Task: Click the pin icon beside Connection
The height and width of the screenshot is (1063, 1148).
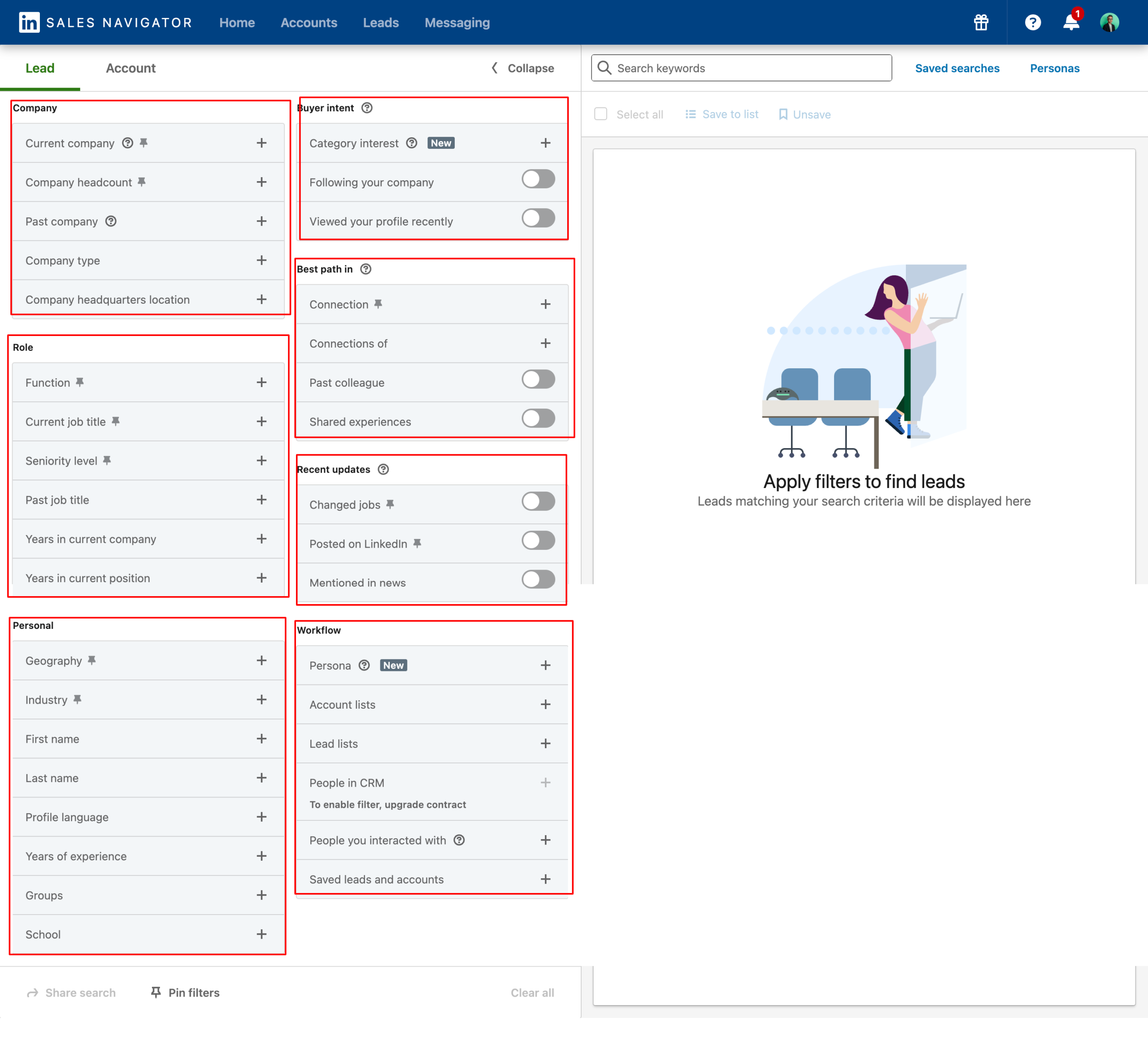Action: coord(378,304)
